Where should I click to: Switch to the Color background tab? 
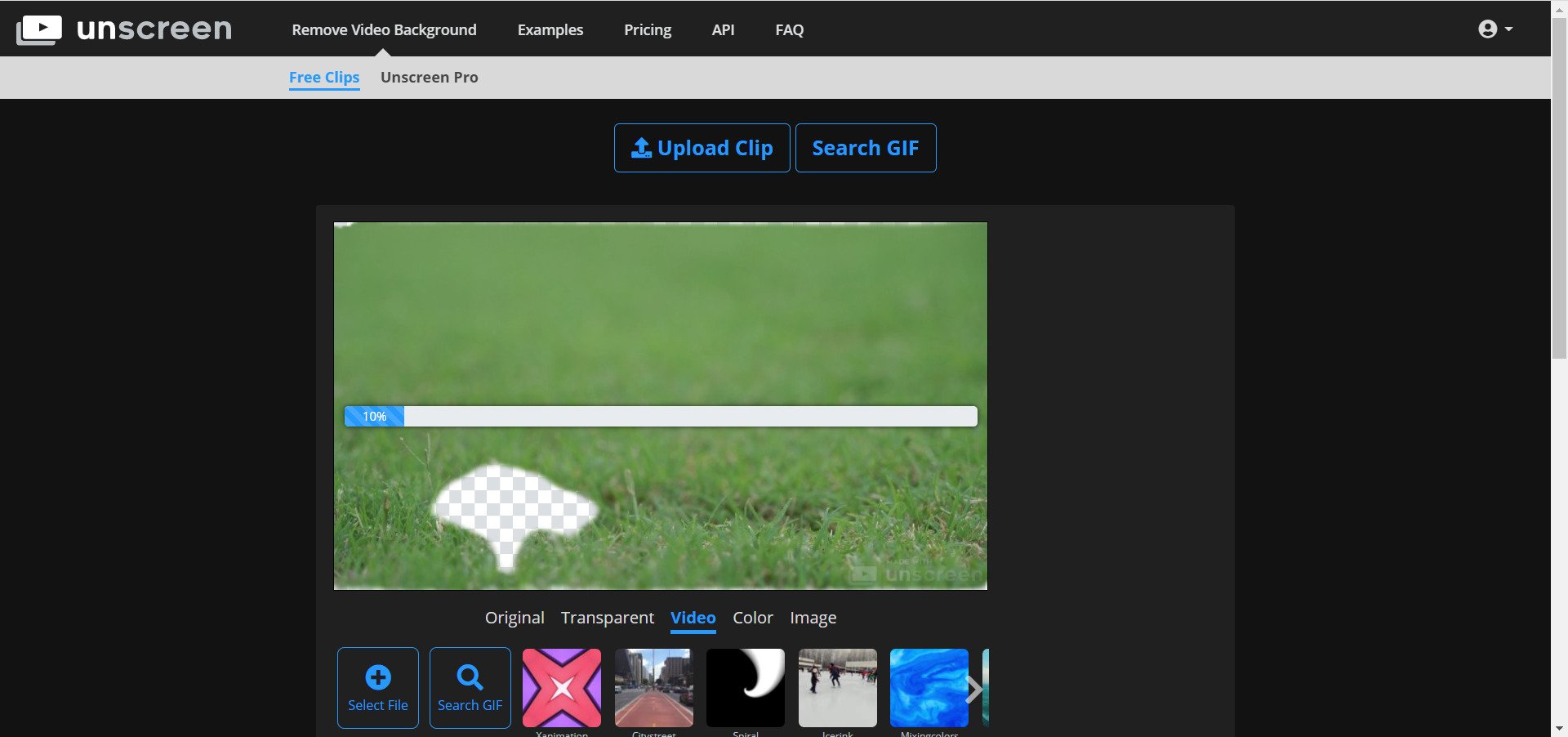[x=753, y=618]
